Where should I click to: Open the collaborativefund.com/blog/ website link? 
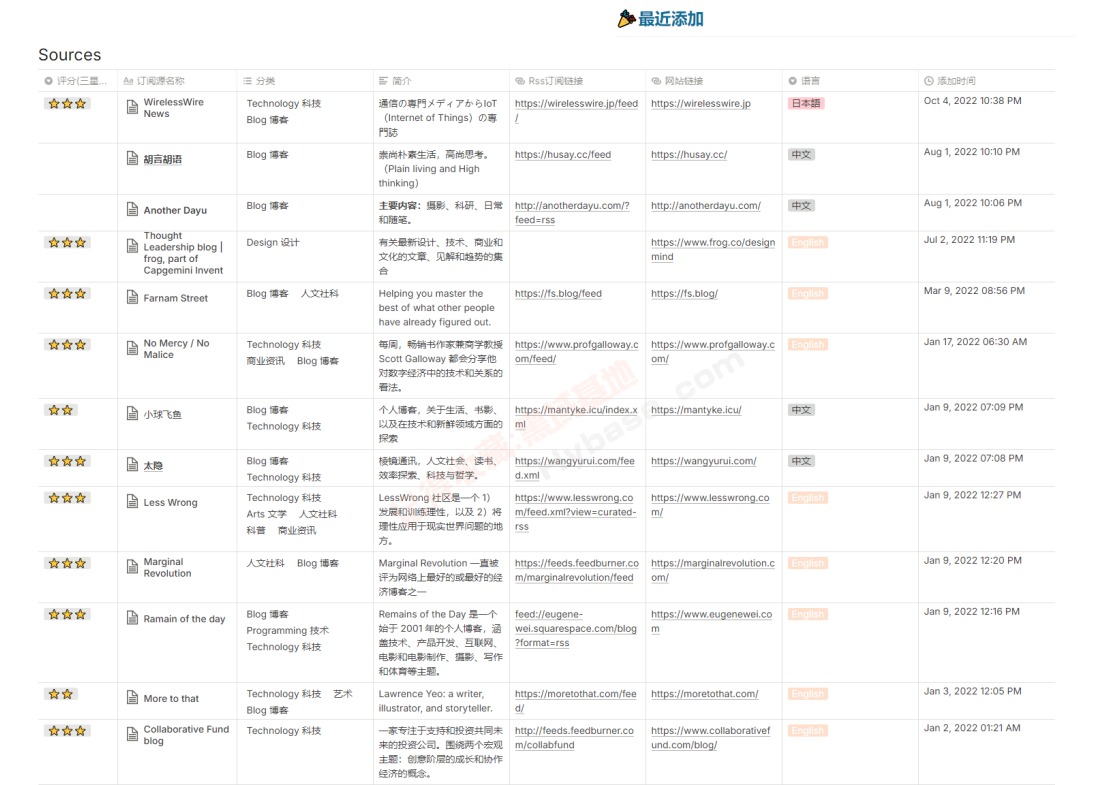pyautogui.click(x=711, y=738)
